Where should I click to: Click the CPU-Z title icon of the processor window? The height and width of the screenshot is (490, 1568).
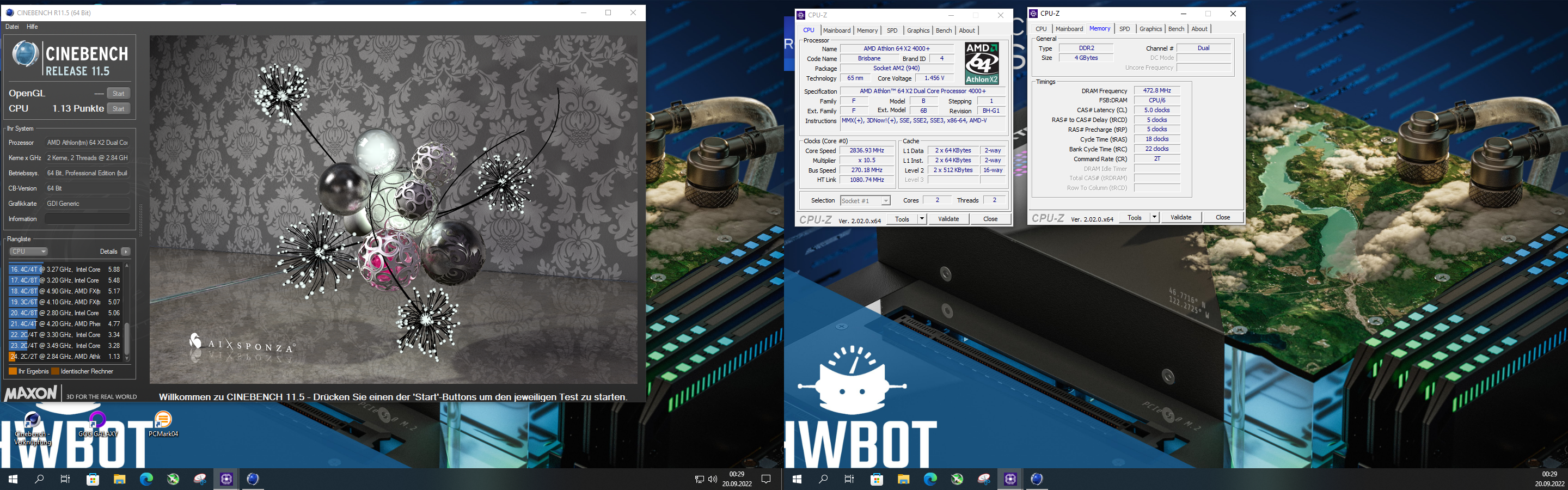pos(801,15)
